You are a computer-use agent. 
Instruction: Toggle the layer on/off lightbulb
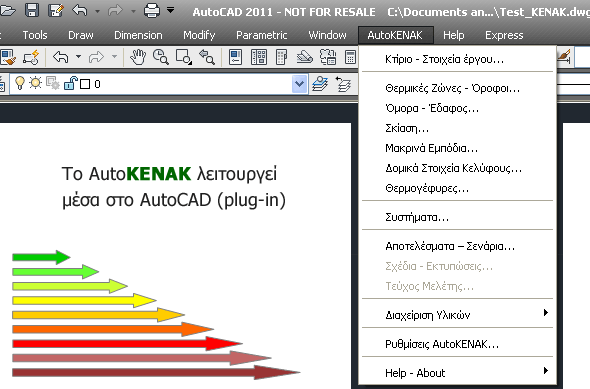tap(20, 83)
